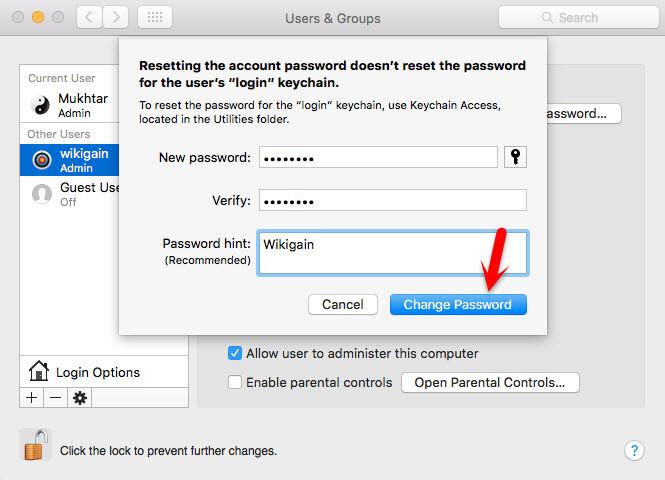
Task: Click the show all preferences grid icon
Action: tap(154, 17)
